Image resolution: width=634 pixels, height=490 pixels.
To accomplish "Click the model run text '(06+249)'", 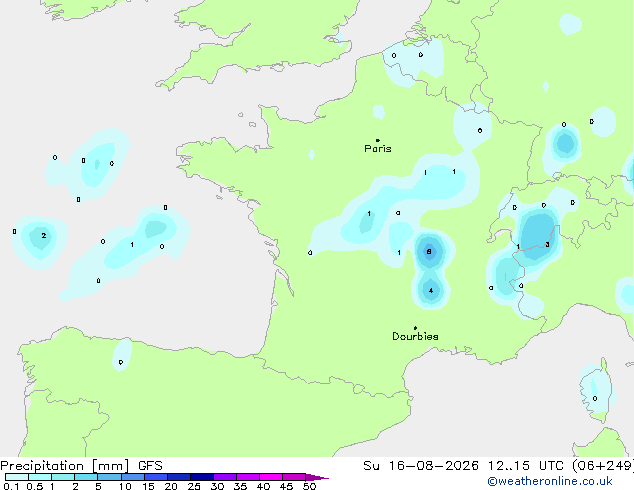I will 603,466.
